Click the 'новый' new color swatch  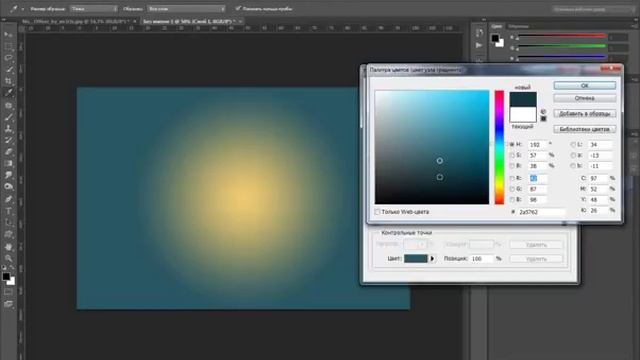[x=523, y=100]
